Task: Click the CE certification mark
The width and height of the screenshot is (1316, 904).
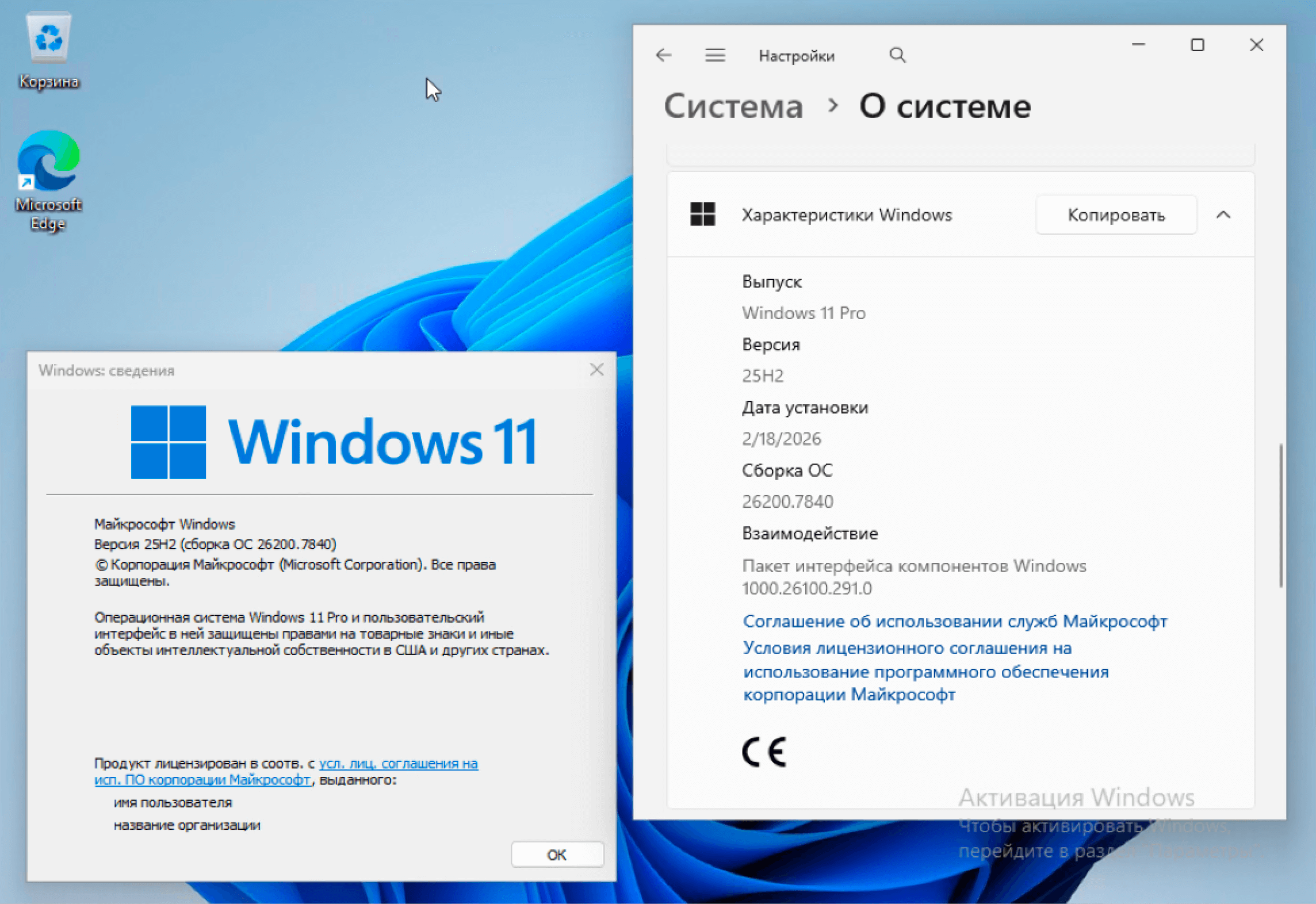Action: point(764,752)
